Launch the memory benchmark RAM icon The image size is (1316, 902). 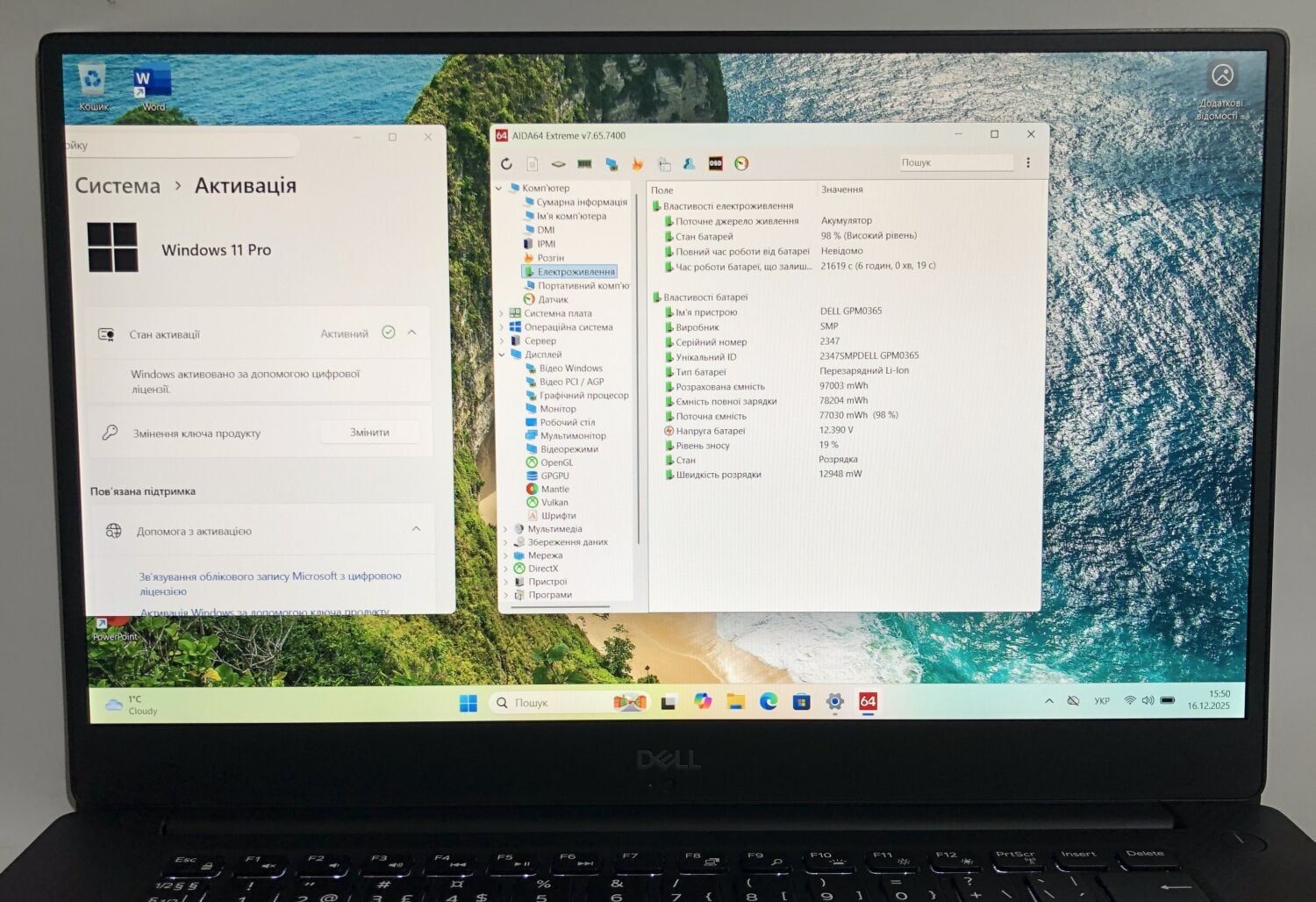click(584, 164)
